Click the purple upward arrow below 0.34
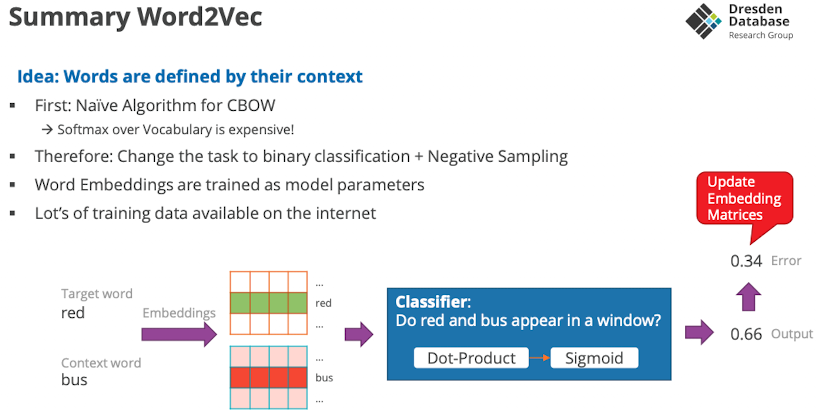The image size is (817, 413). pyautogui.click(x=746, y=297)
